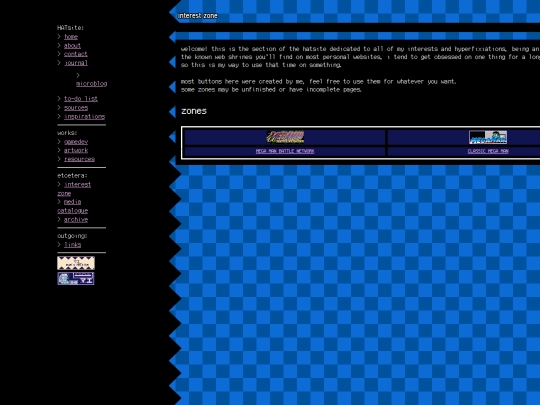Click the 'interest zone' page title

click(x=198, y=15)
